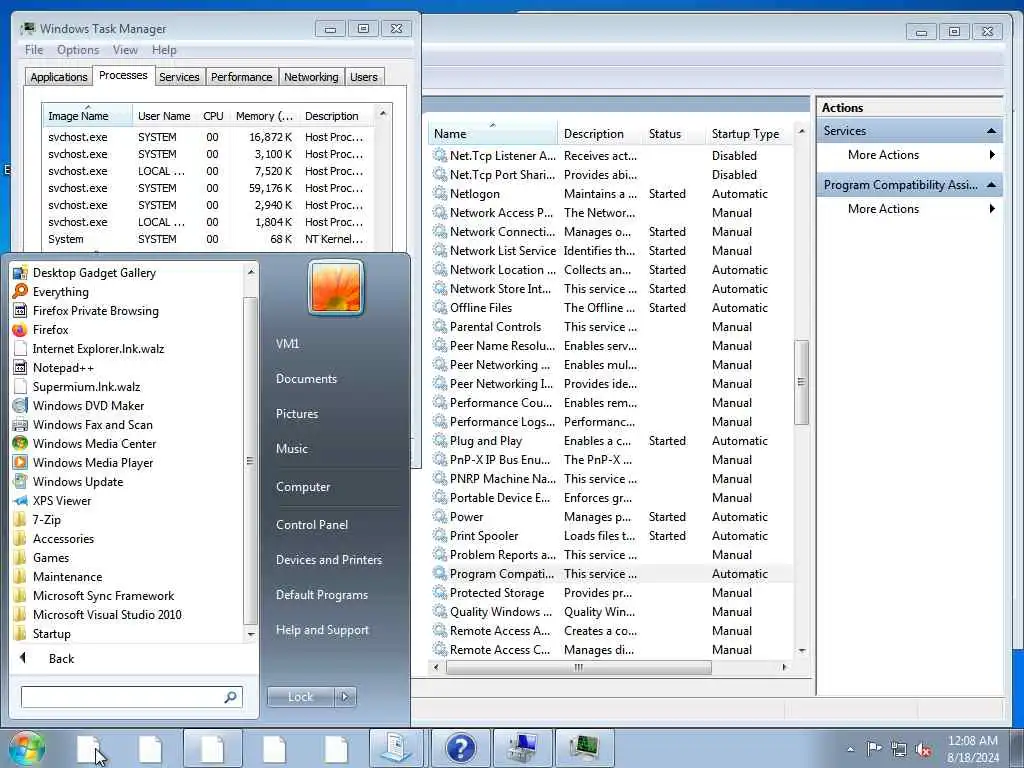The image size is (1024, 768).
Task: Expand the 7-Zip folder
Action: click(x=46, y=520)
